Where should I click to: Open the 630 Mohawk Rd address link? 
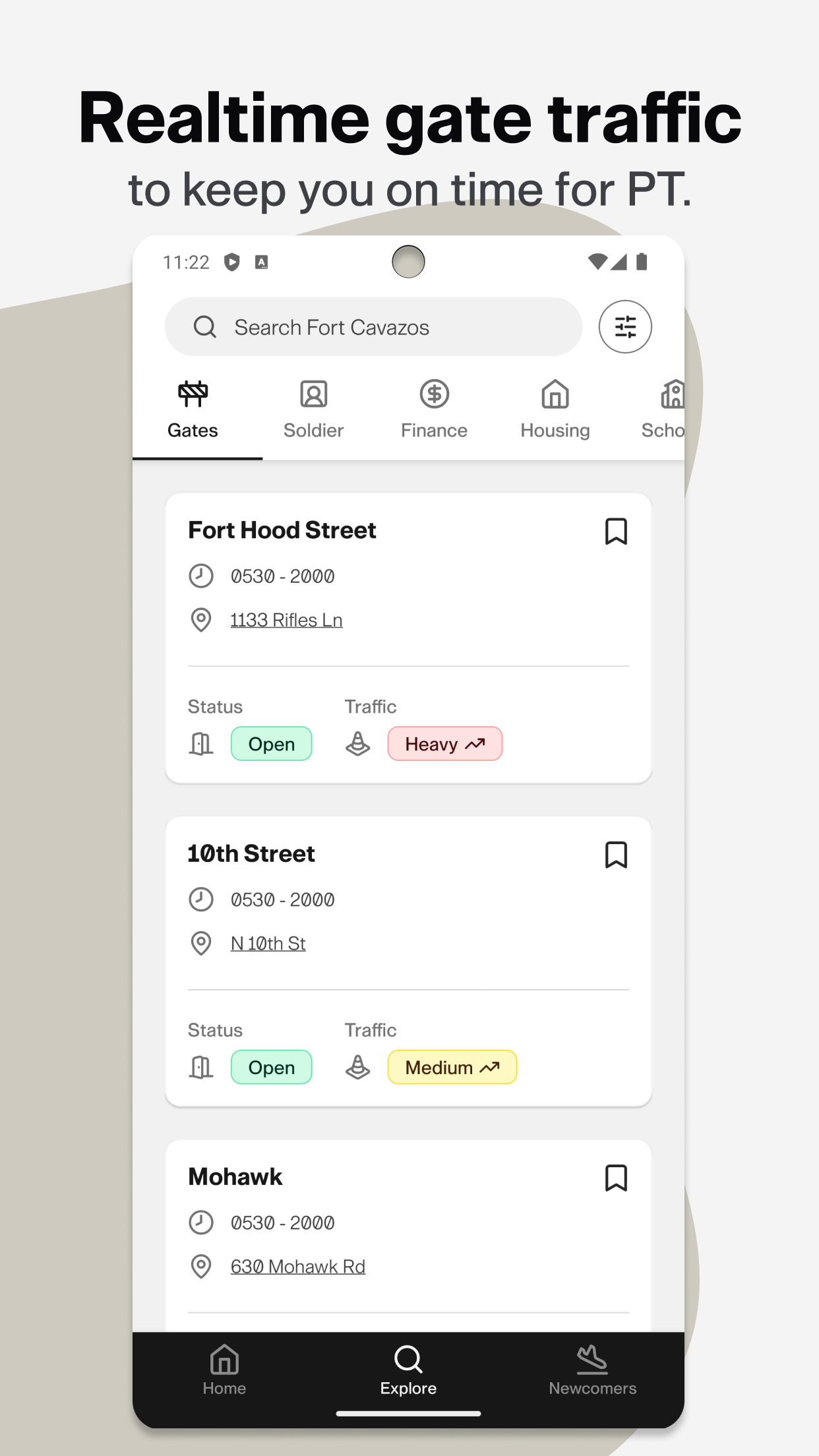(297, 1267)
